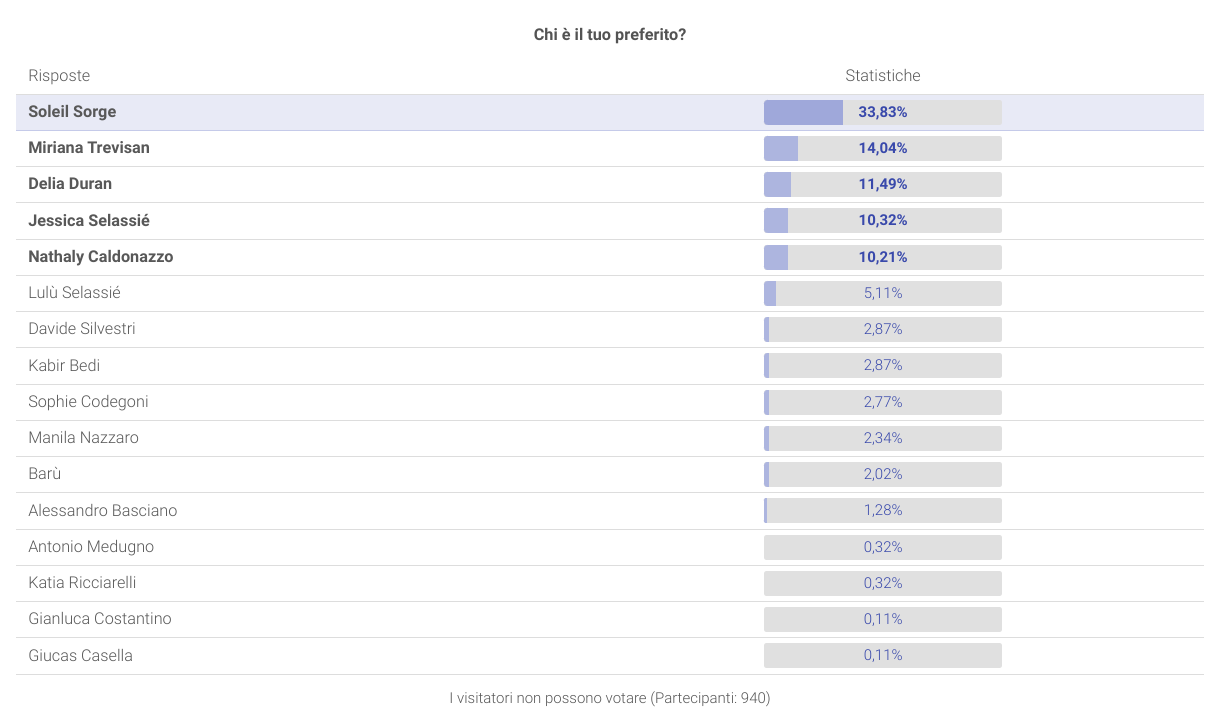Select the Jessica Selassié answer

tap(89, 220)
